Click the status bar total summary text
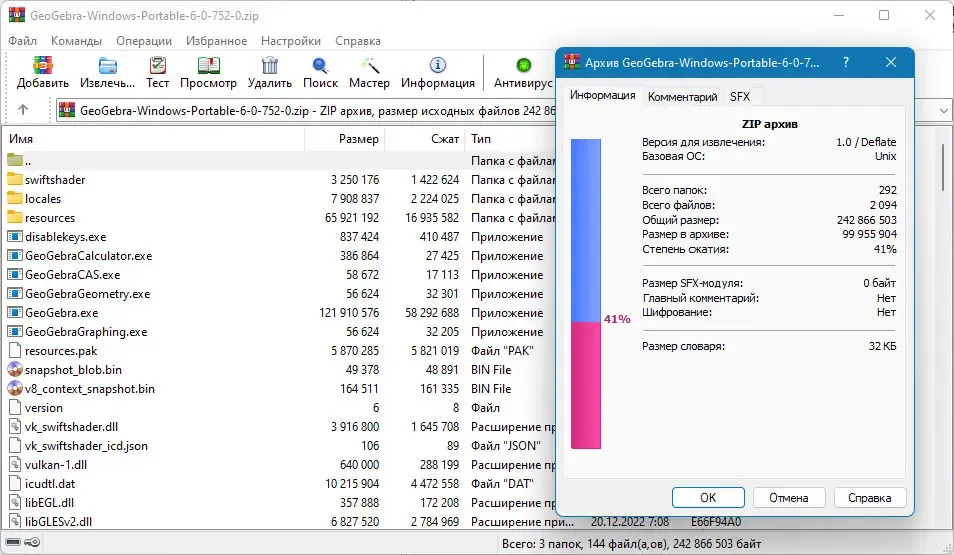The height and width of the screenshot is (555, 954). [631, 543]
